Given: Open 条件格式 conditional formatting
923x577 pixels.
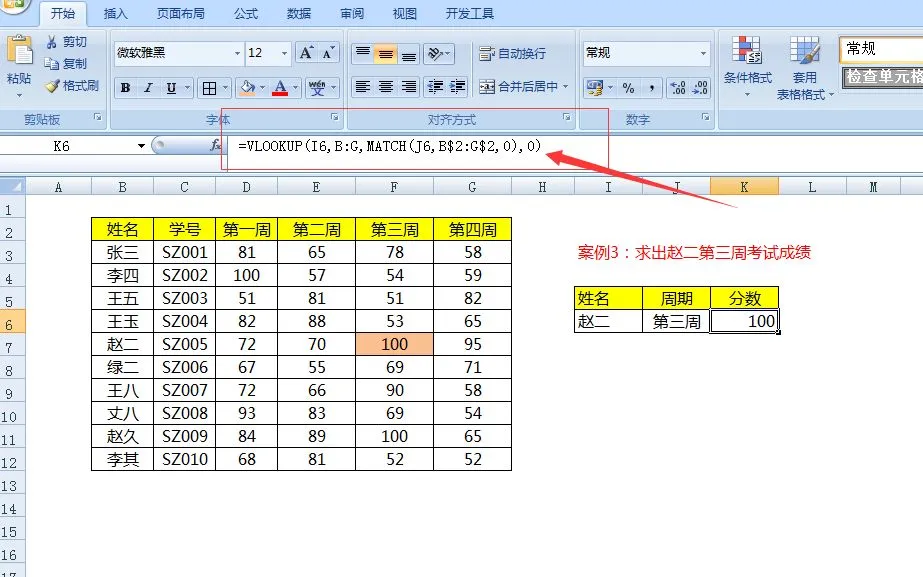Looking at the screenshot, I should [748, 67].
